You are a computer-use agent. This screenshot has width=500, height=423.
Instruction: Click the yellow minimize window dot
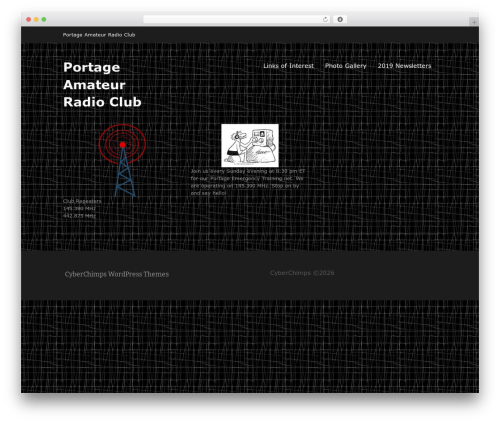pyautogui.click(x=36, y=20)
